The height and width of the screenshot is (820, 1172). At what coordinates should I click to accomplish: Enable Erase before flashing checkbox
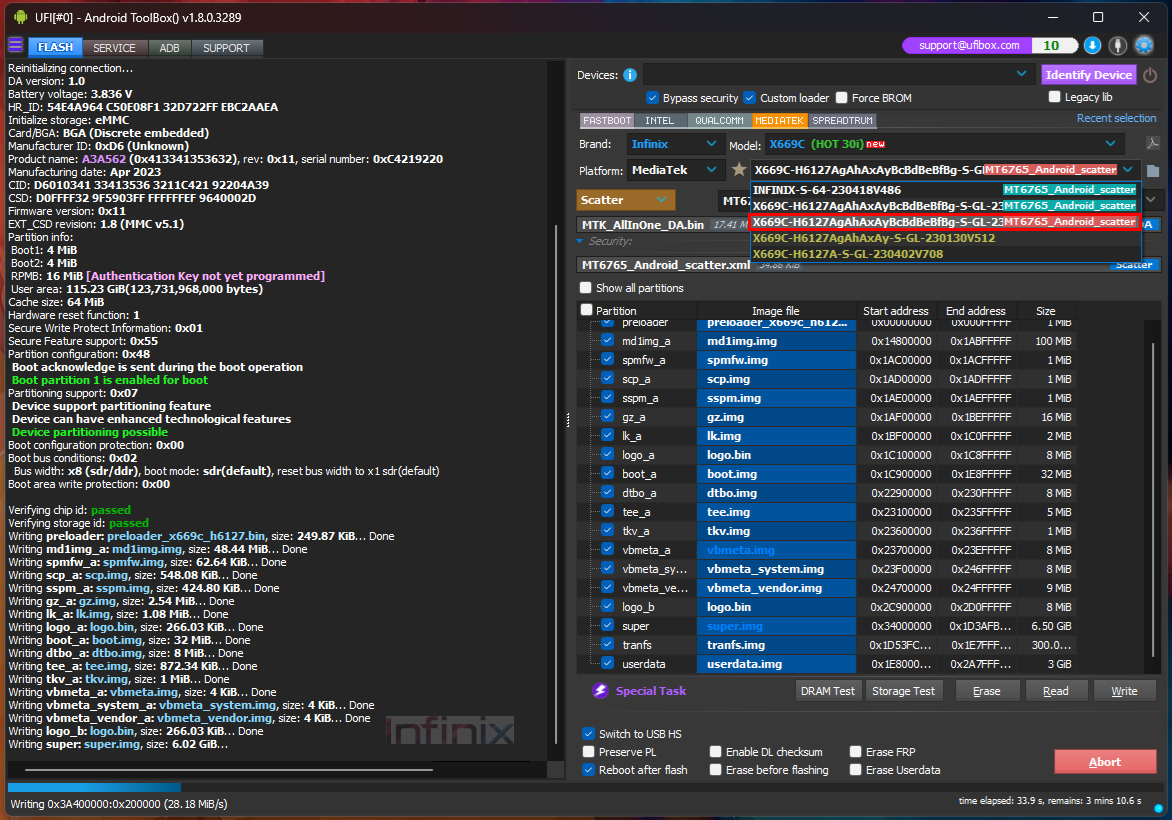pos(715,770)
